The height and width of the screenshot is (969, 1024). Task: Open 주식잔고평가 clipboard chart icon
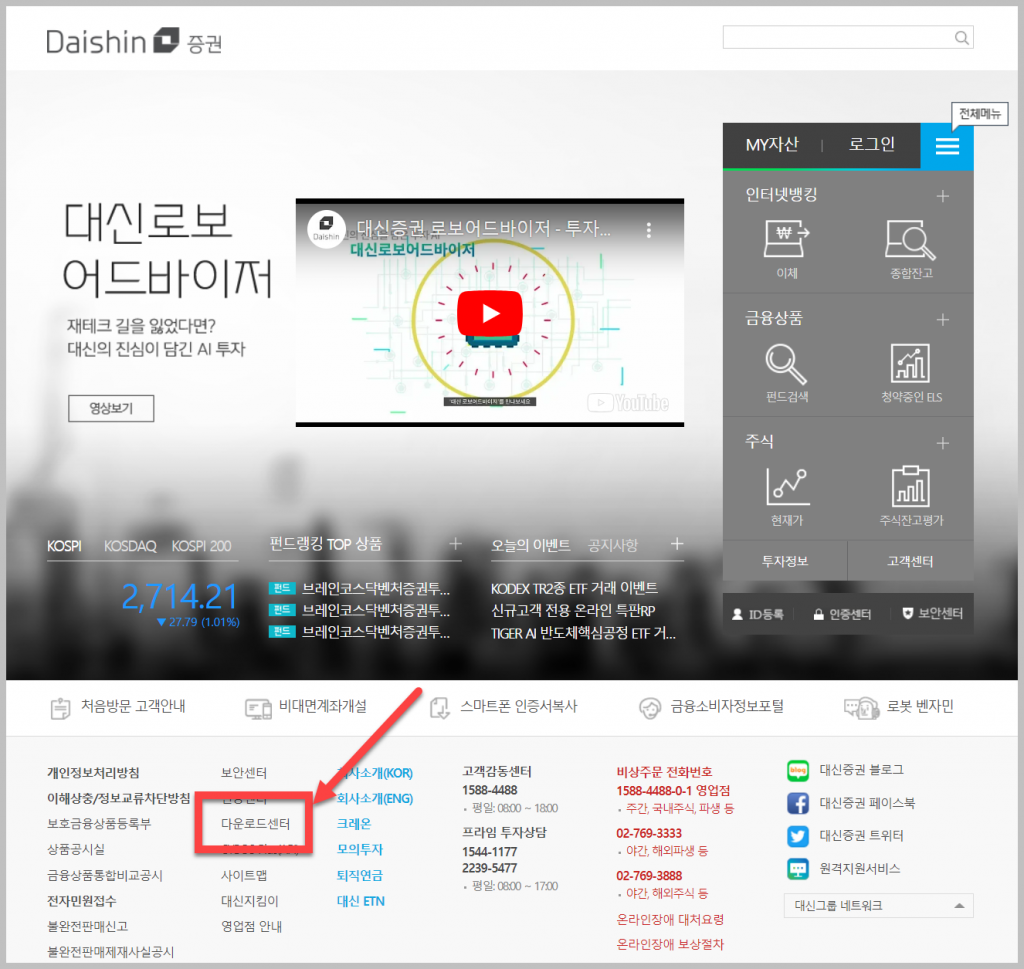910,486
